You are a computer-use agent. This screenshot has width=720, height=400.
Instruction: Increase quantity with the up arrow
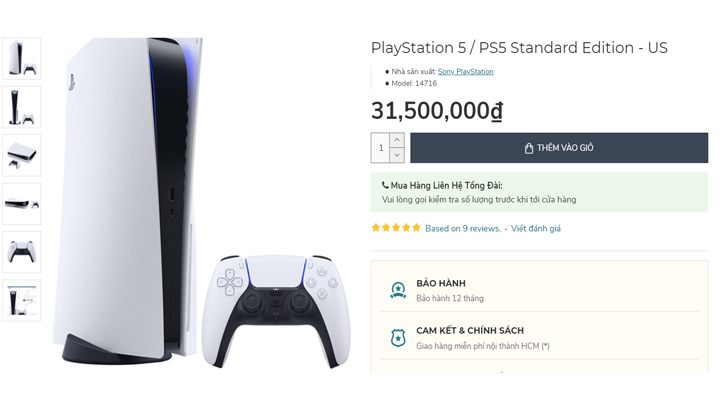coord(397,140)
